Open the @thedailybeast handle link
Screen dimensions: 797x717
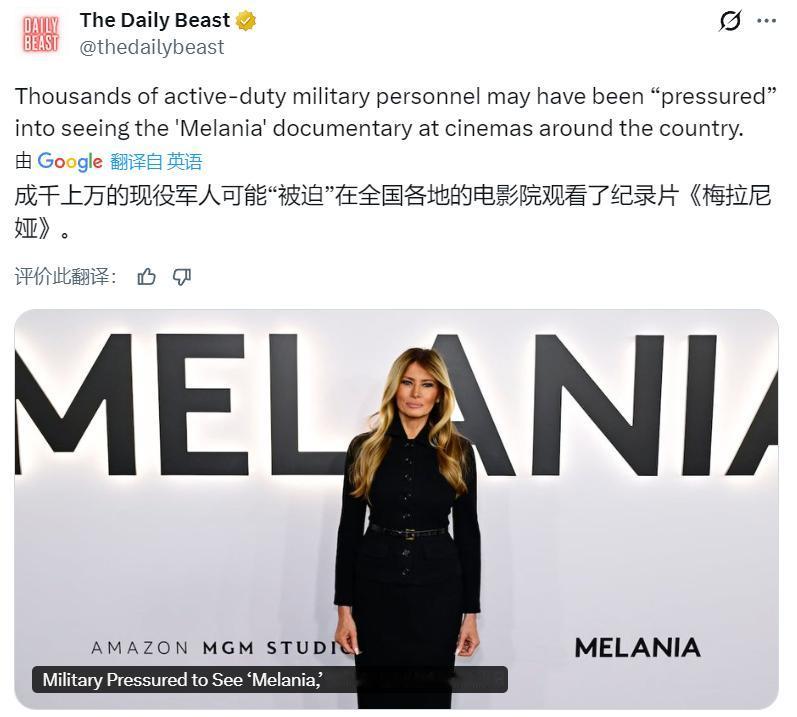point(152,47)
